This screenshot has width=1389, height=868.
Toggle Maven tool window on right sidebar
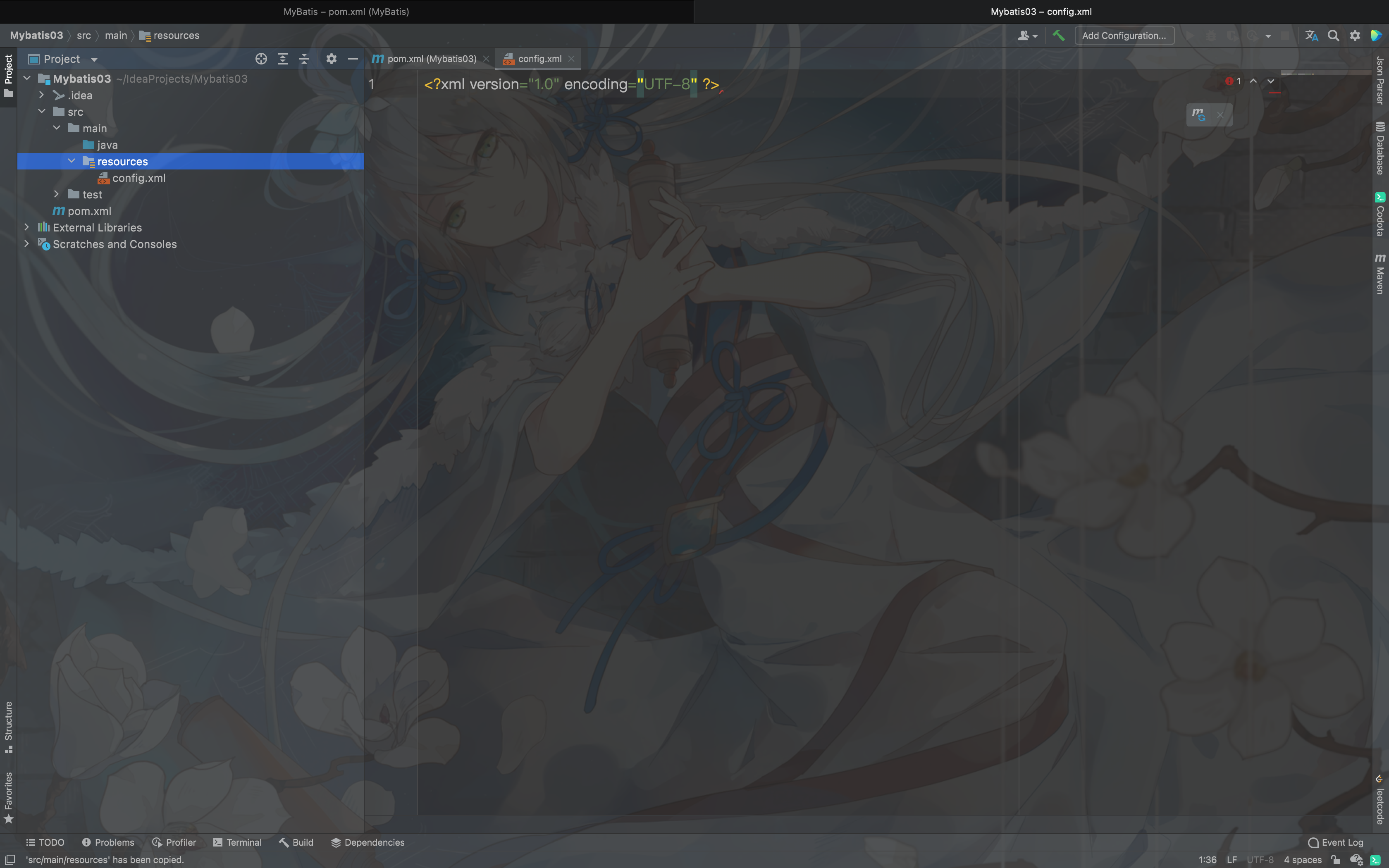(x=1380, y=274)
